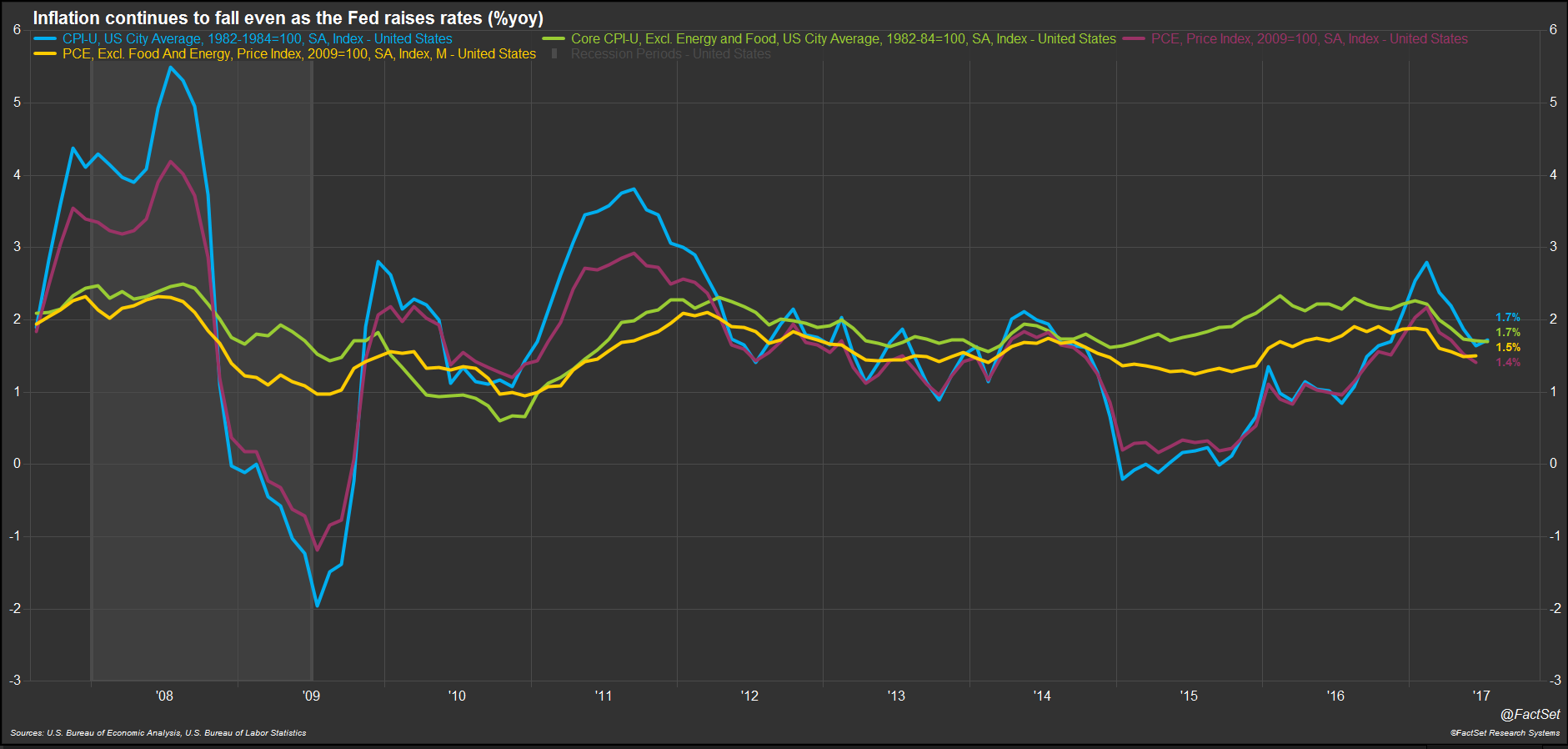Image resolution: width=1568 pixels, height=749 pixels.
Task: Click the shaded gray recession period region
Action: 201,500
